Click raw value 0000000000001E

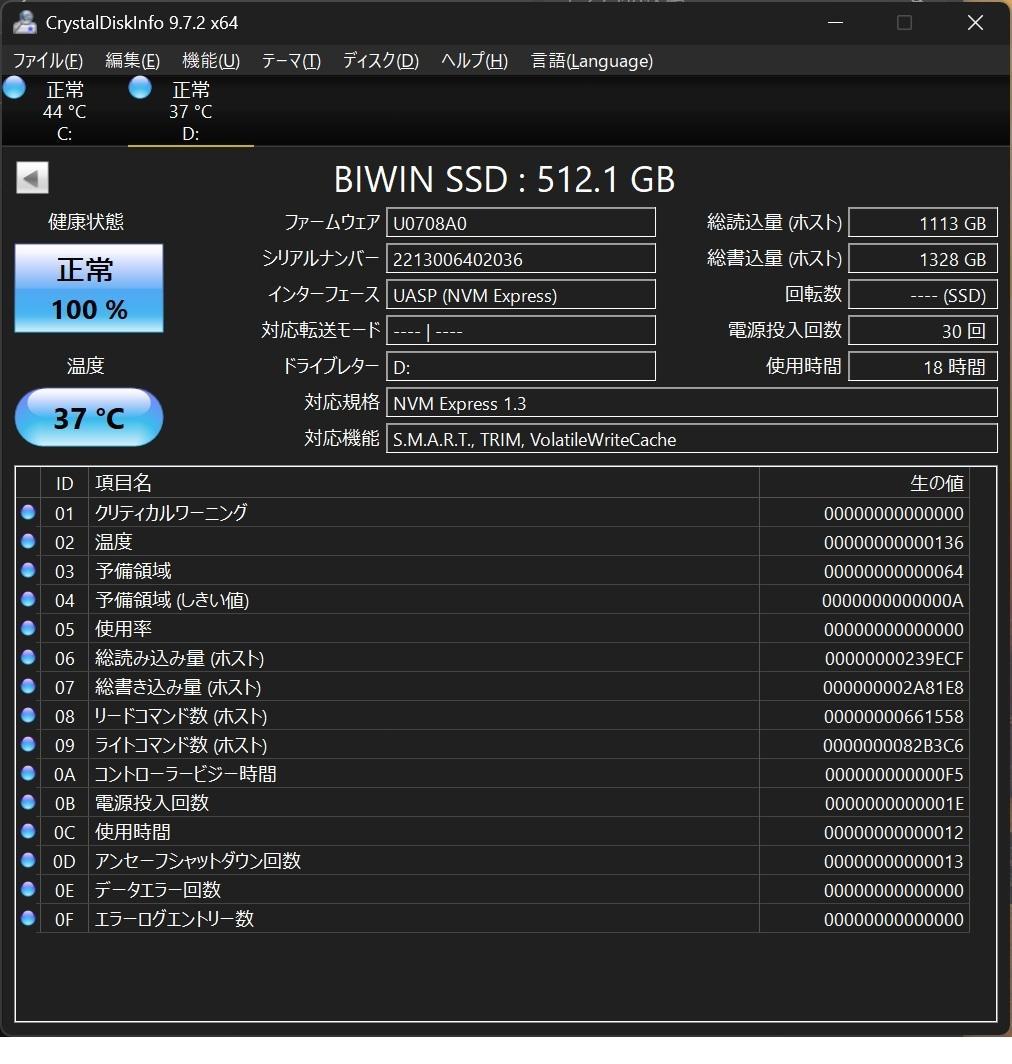(894, 803)
